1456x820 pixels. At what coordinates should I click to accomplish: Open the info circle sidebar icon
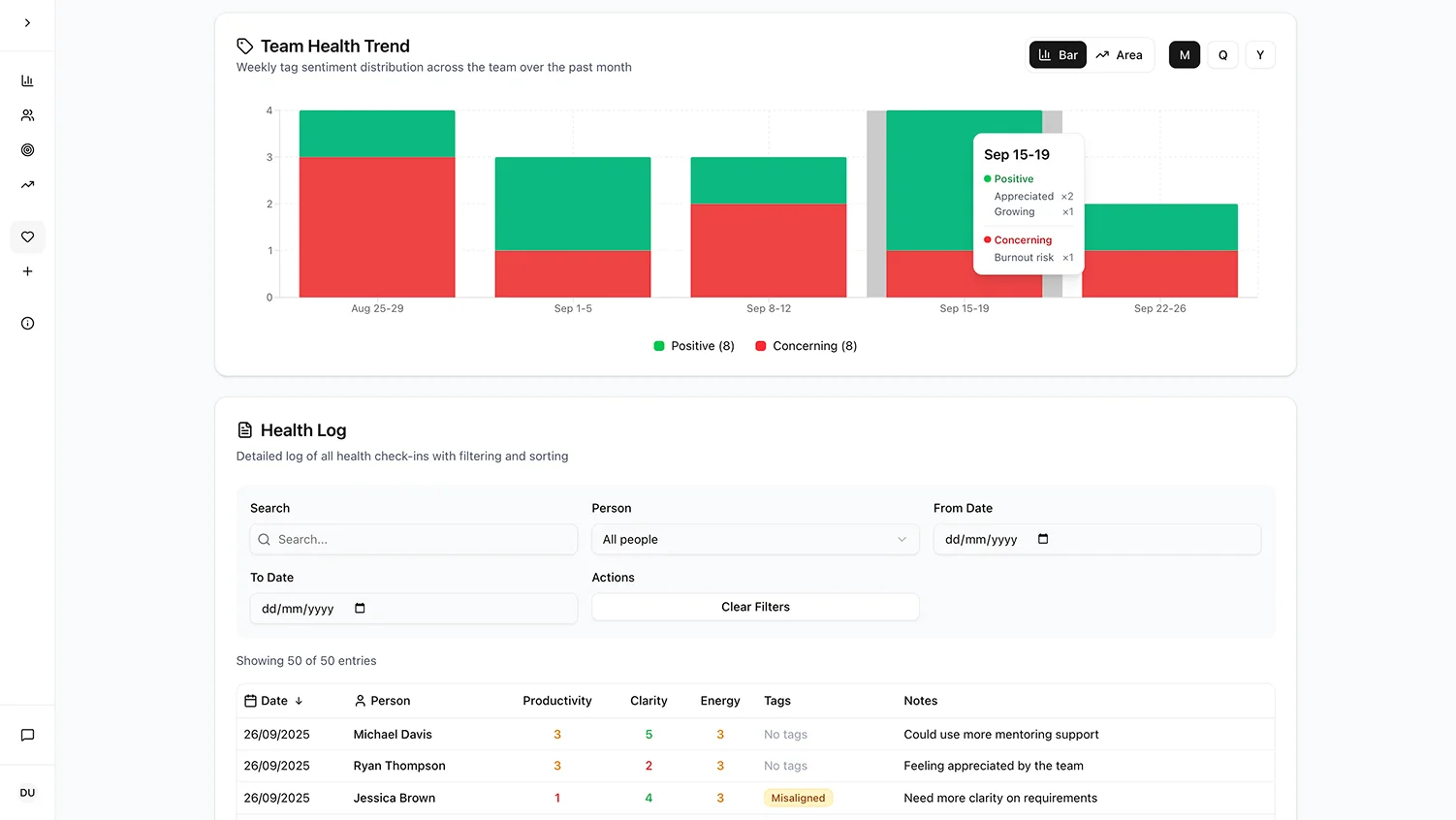pos(27,324)
